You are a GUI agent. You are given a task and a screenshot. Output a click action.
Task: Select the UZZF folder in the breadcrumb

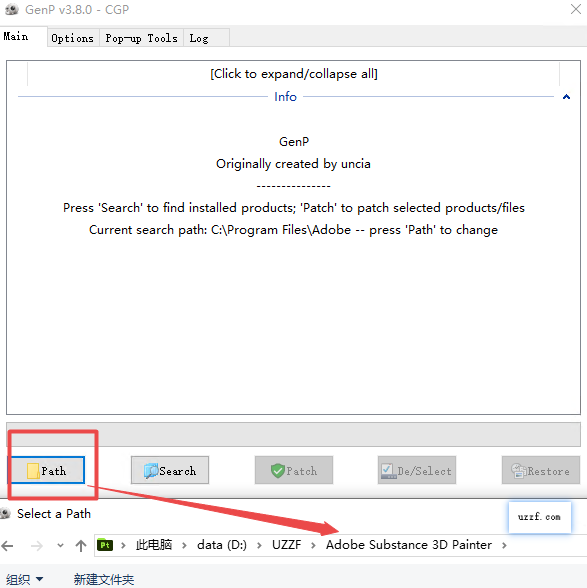[x=287, y=544]
